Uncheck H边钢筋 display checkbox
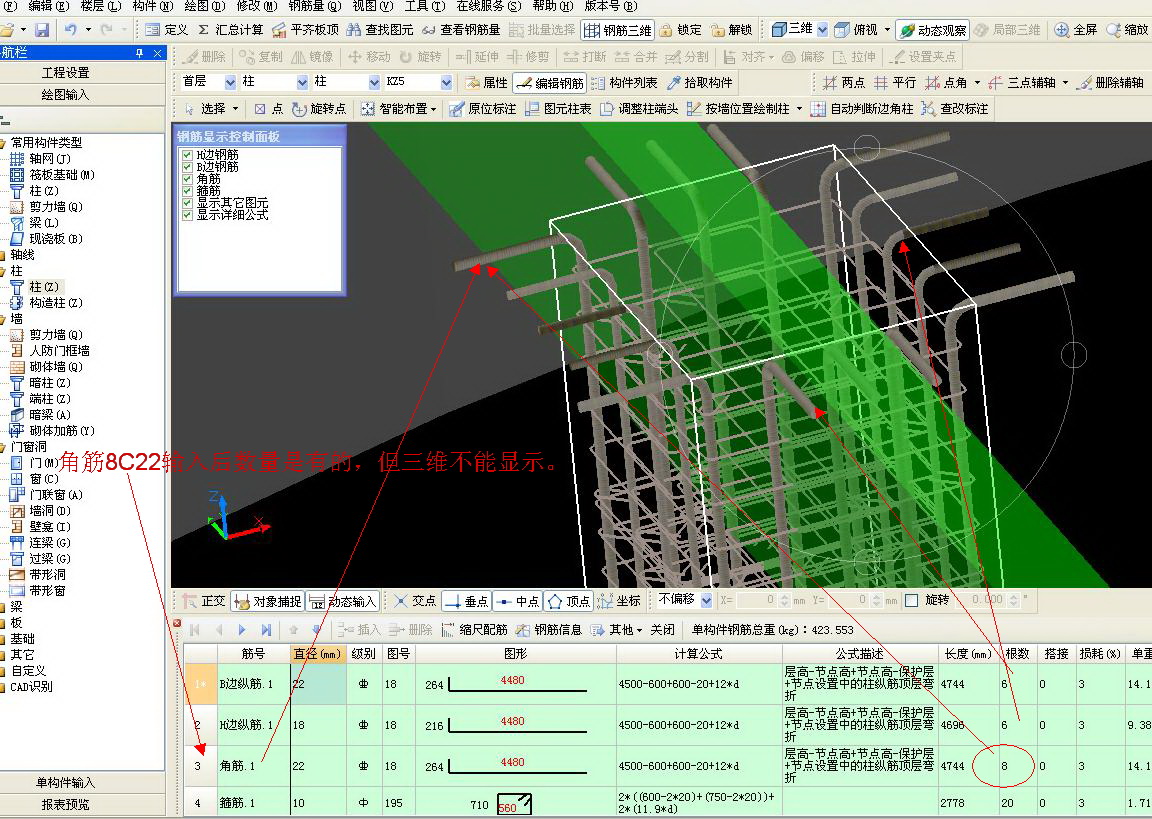1152x819 pixels. pyautogui.click(x=187, y=155)
